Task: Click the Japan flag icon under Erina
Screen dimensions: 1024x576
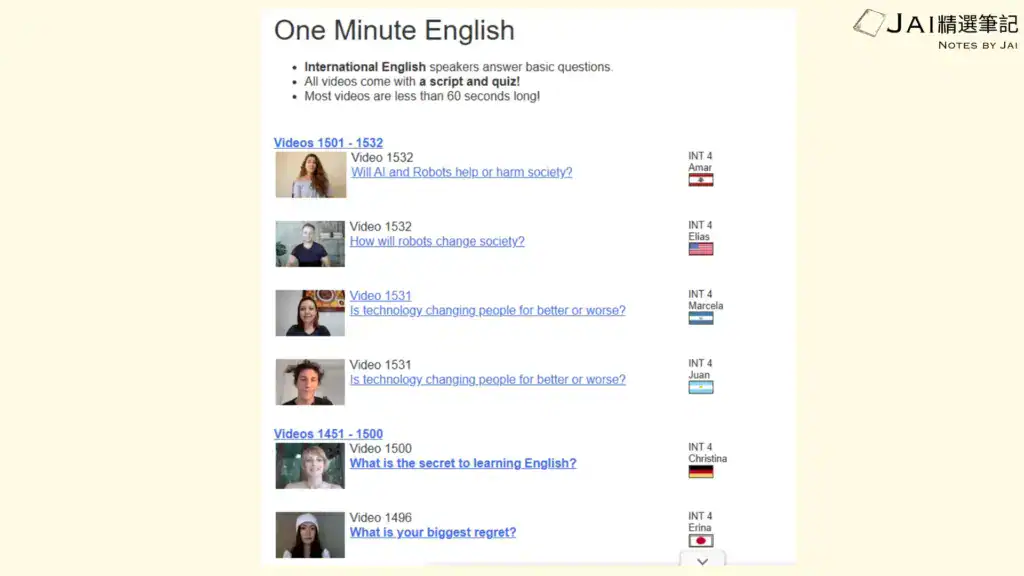Action: (700, 540)
